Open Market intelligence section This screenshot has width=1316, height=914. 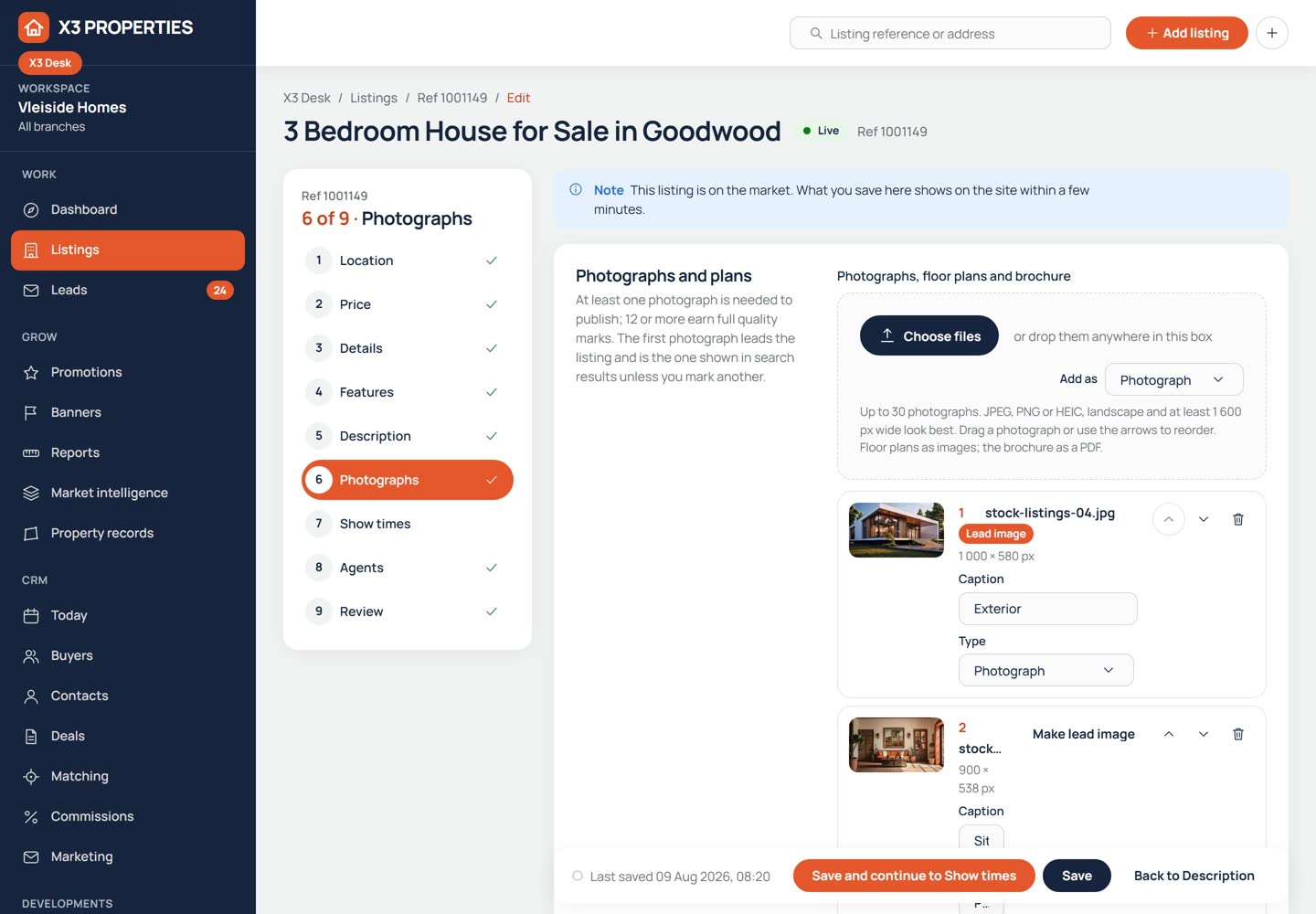(x=128, y=493)
